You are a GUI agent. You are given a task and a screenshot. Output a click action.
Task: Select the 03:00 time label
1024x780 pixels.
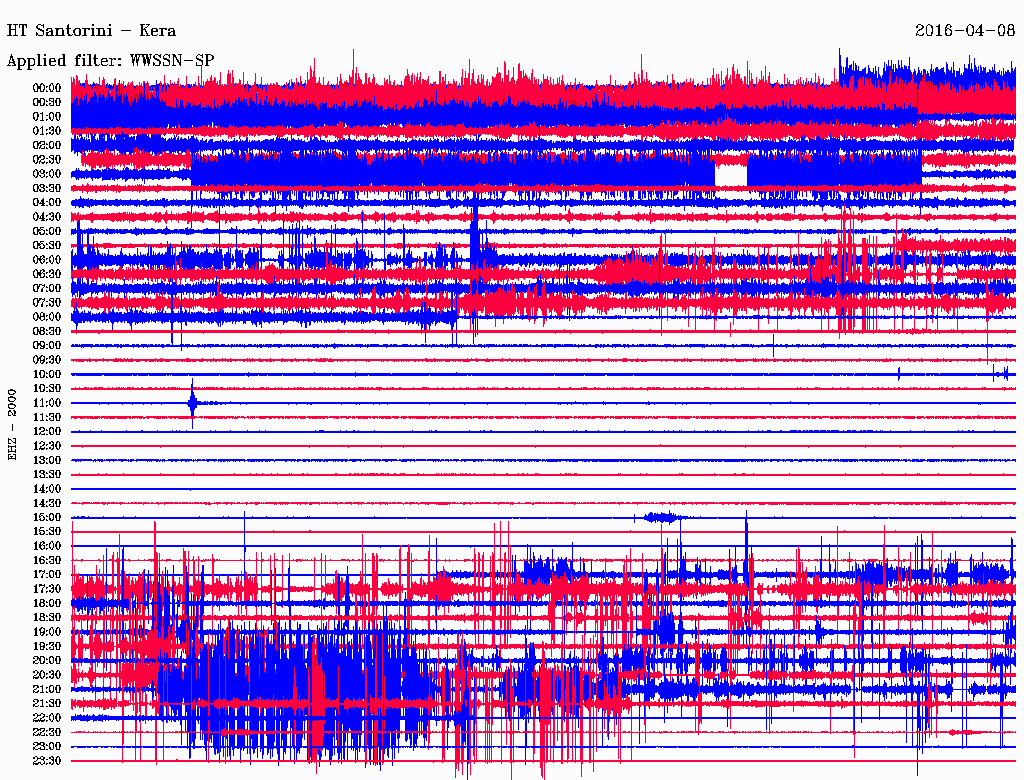click(x=47, y=174)
